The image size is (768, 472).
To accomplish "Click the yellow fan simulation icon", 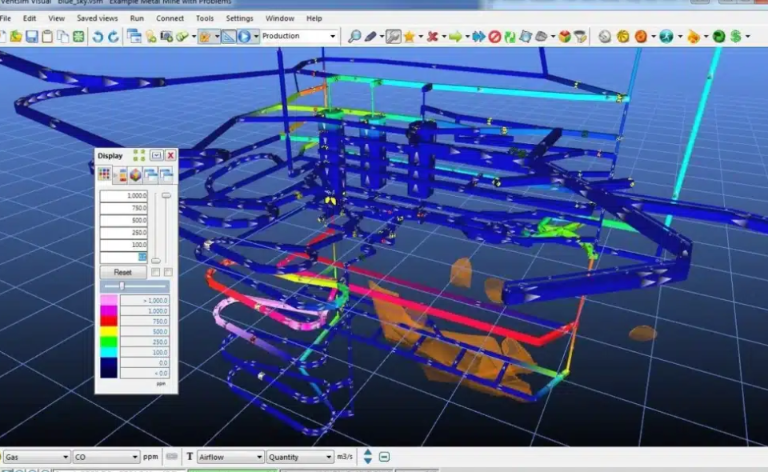I will pyautogui.click(x=623, y=37).
